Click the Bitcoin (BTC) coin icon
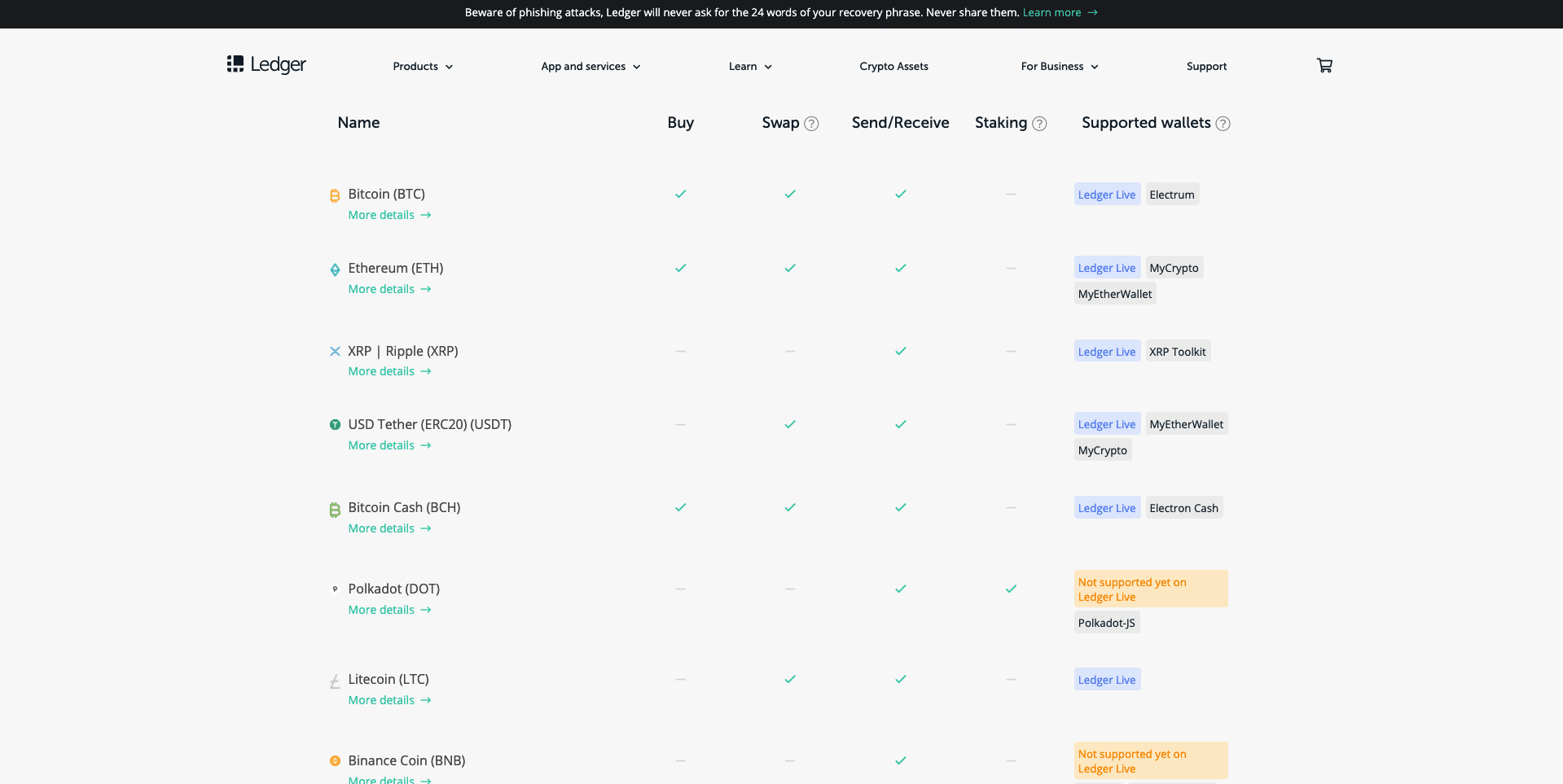This screenshot has width=1563, height=784. (335, 195)
